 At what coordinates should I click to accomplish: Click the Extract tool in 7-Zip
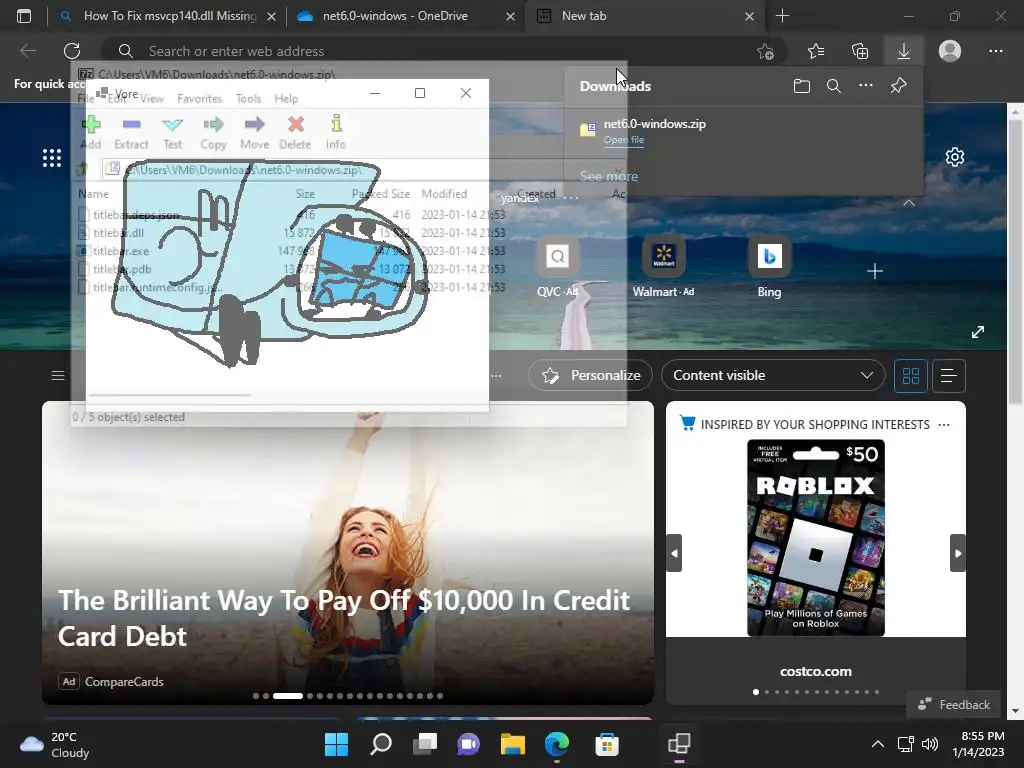[131, 133]
